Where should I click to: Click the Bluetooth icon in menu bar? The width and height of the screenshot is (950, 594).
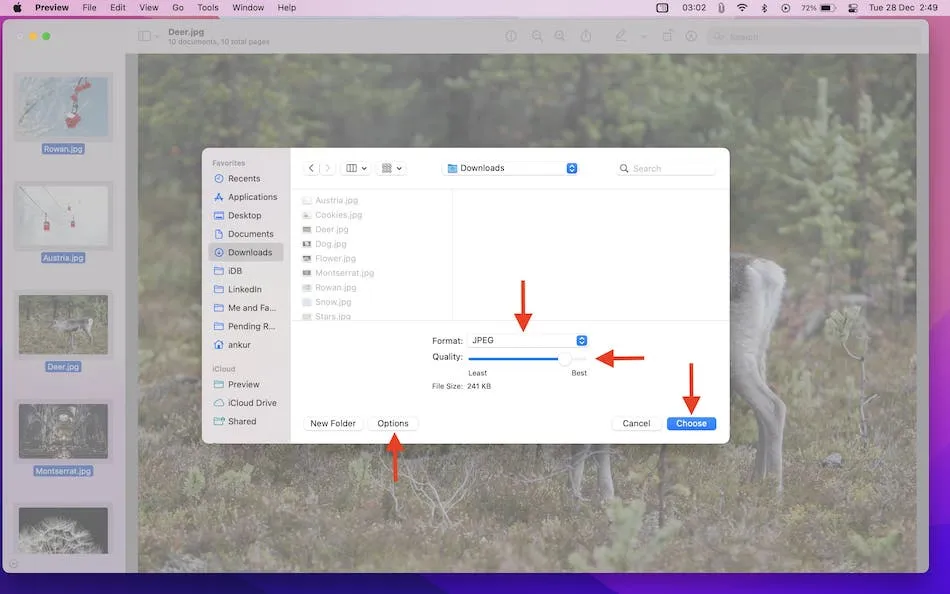pyautogui.click(x=764, y=8)
